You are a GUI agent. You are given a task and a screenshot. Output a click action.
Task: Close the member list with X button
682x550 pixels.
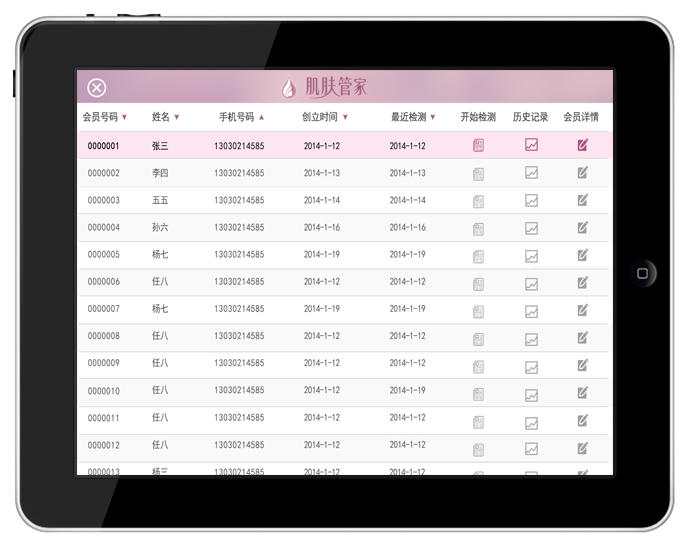pyautogui.click(x=97, y=88)
